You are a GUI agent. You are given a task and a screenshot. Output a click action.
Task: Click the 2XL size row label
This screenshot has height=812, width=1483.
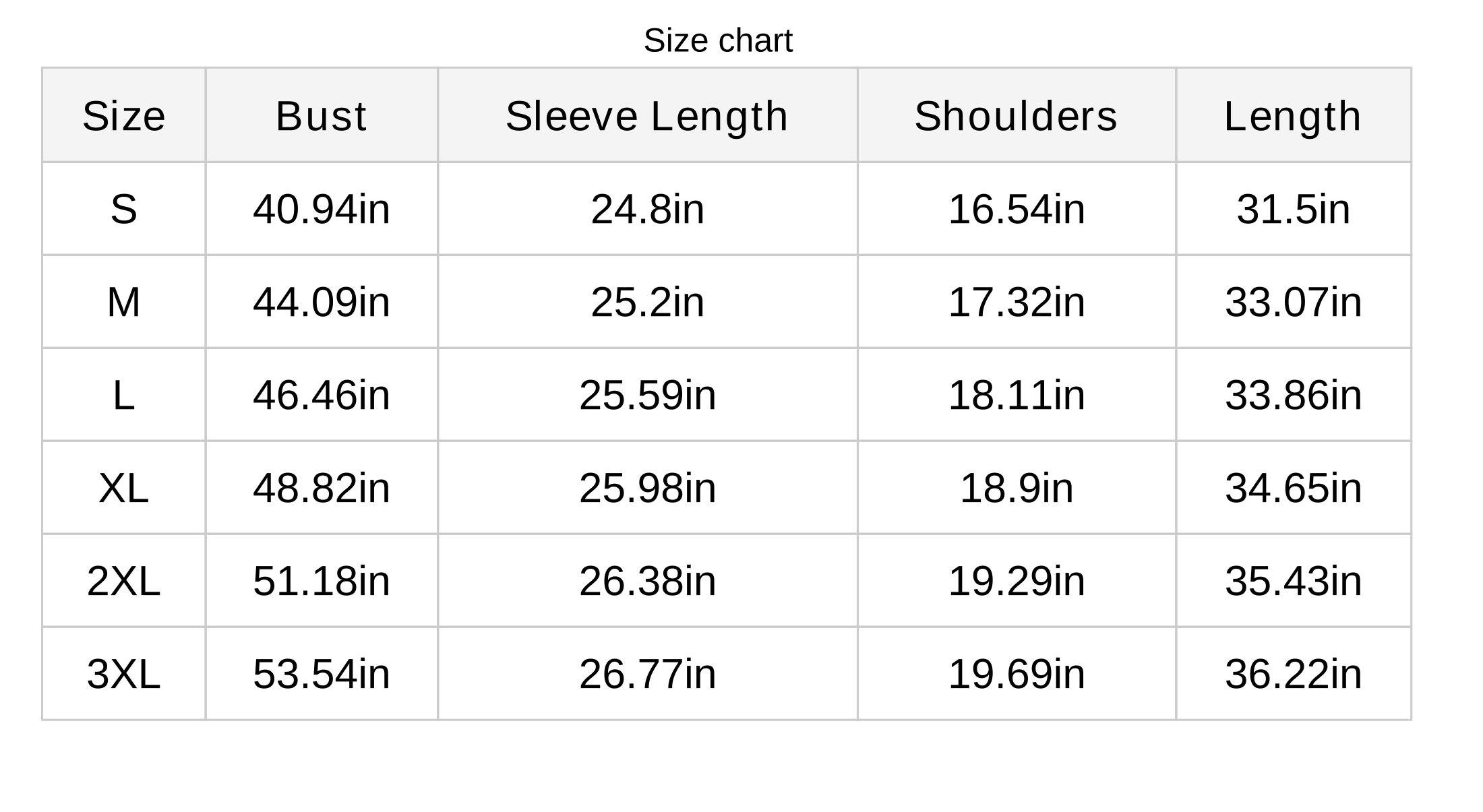pos(124,581)
